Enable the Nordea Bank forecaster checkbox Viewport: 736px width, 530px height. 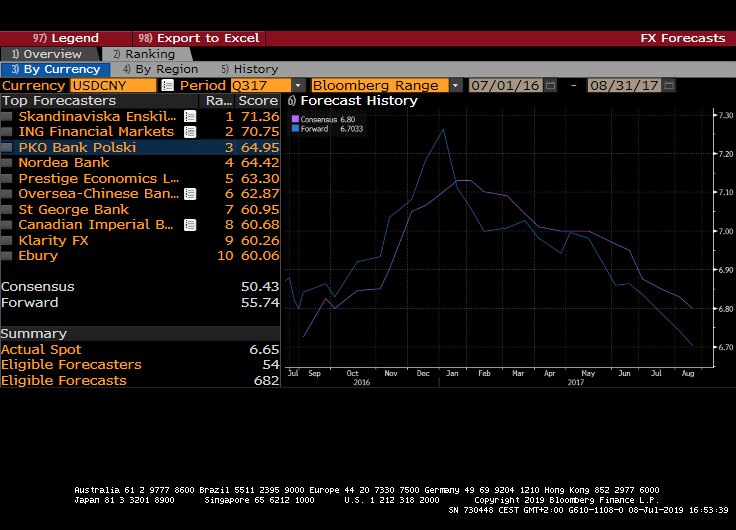click(x=8, y=163)
